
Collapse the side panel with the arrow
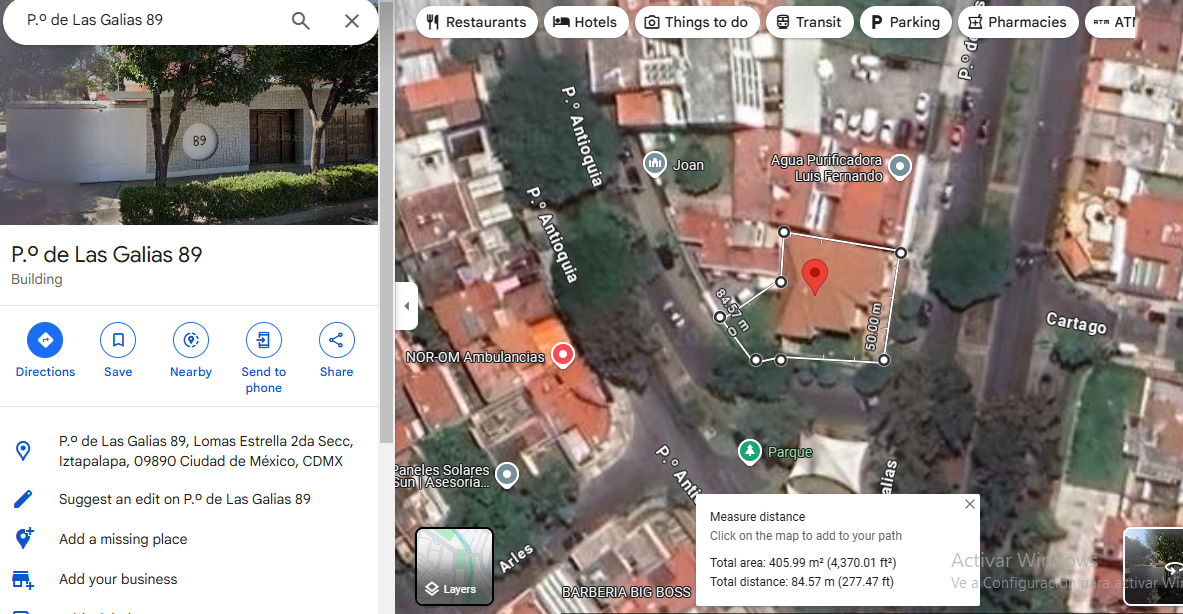pos(407,305)
